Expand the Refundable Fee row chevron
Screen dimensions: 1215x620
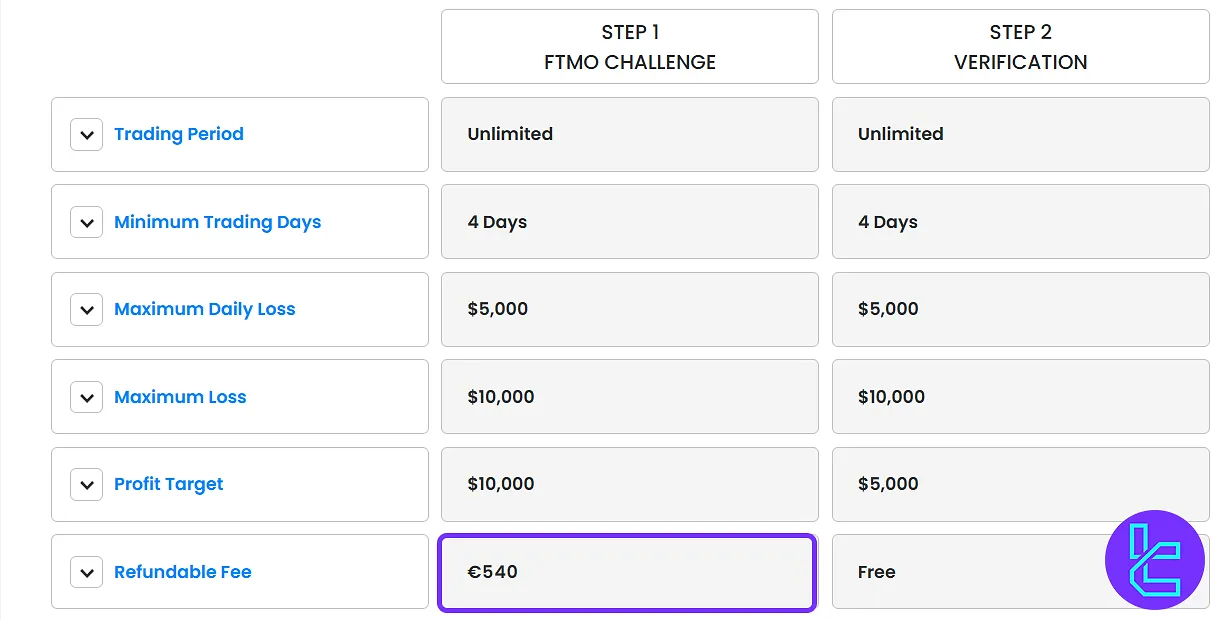[x=87, y=572]
